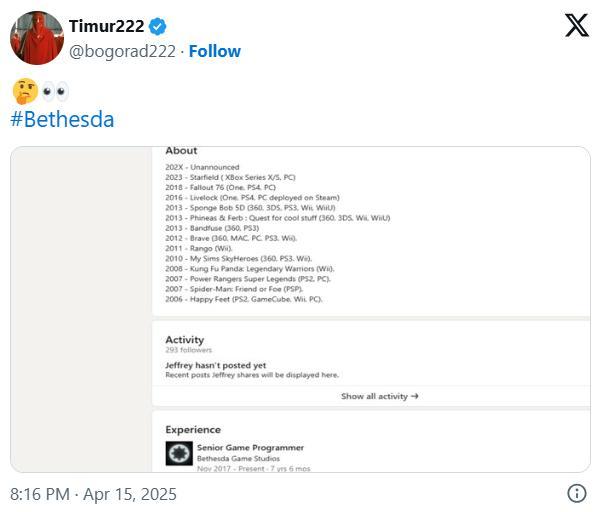Open Timur222's profile avatar
The image size is (602, 512).
pos(37,38)
